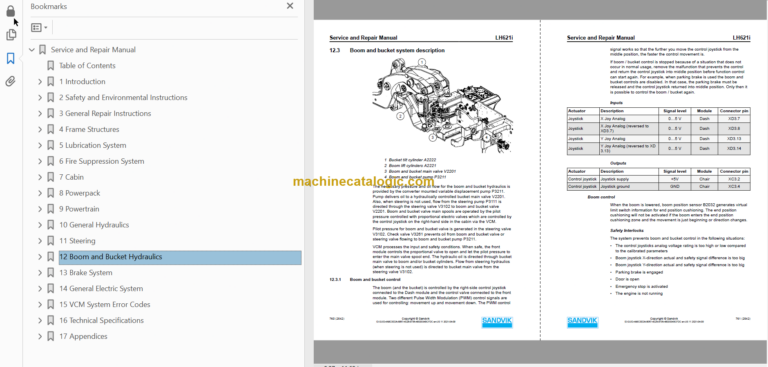Expand the 15 VCM System Error Codes bookmark
The height and width of the screenshot is (367, 768).
click(x=40, y=304)
